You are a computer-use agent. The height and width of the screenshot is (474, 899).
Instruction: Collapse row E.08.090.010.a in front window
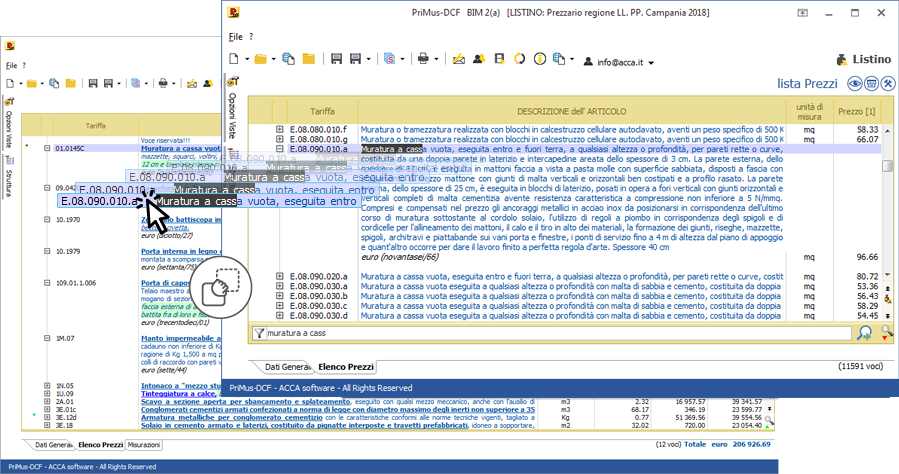(279, 149)
